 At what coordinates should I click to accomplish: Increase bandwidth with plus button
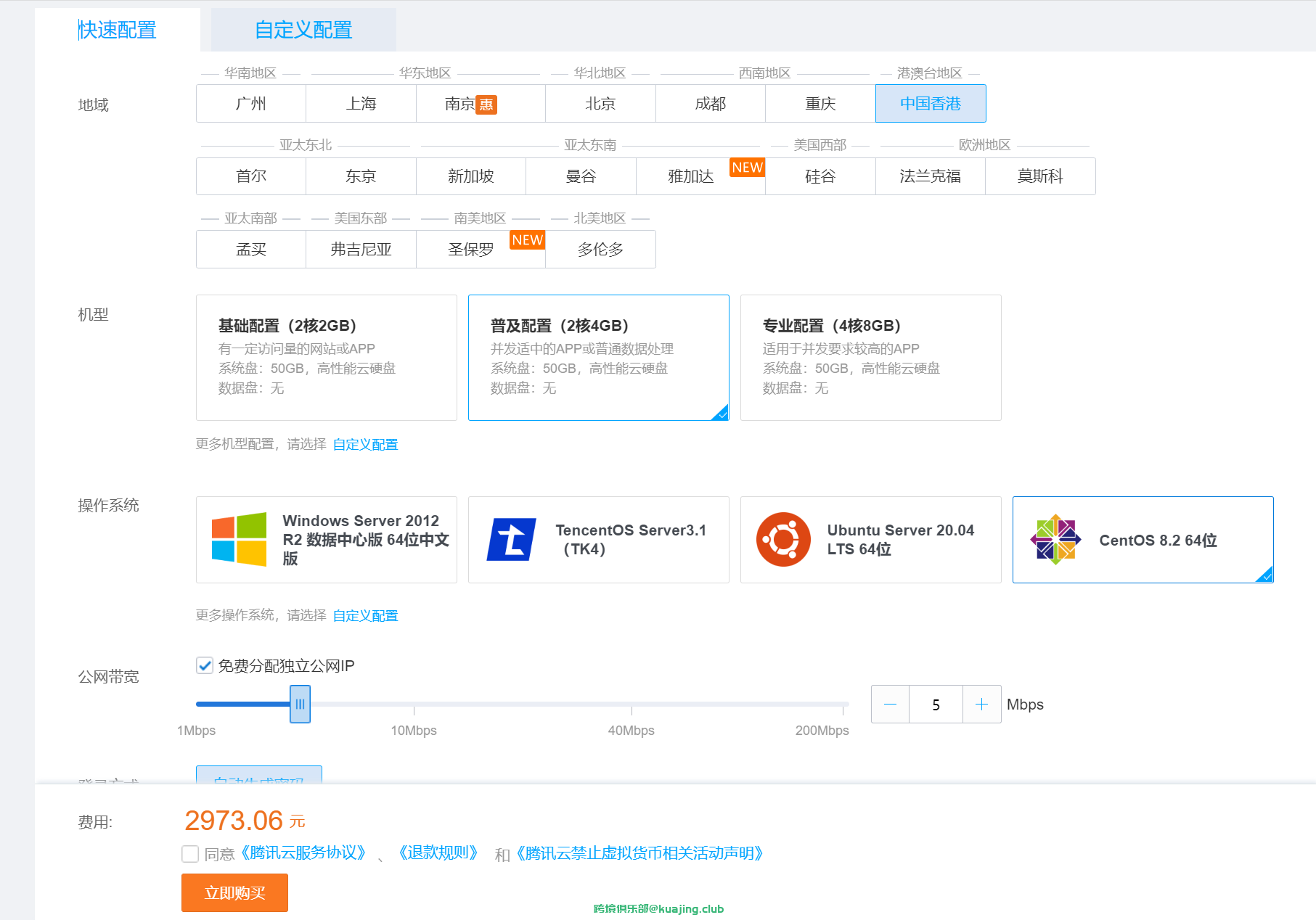tap(982, 704)
